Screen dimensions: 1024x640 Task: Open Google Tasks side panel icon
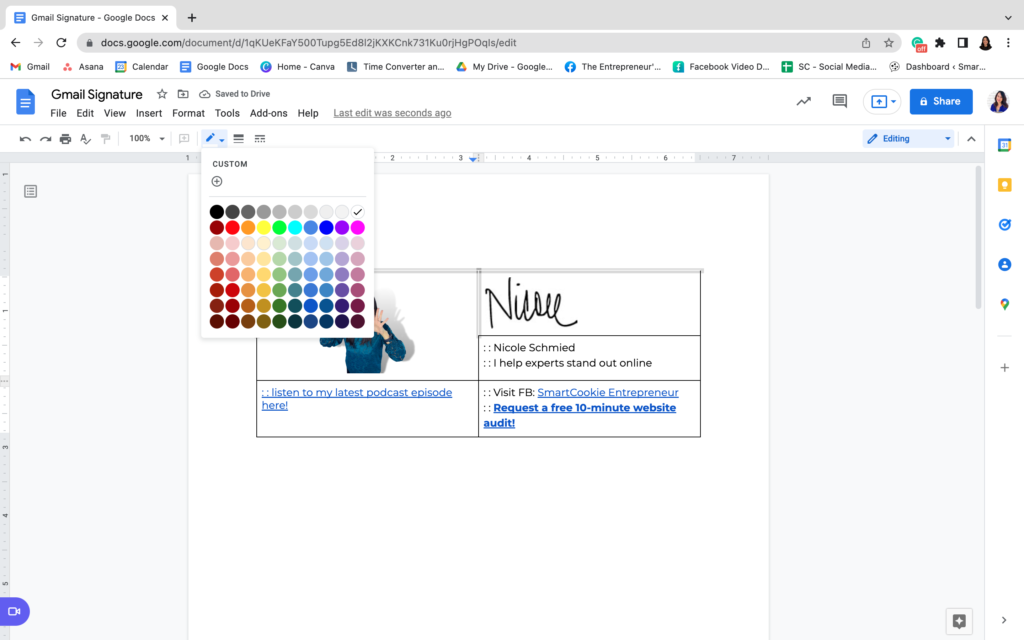[1004, 225]
